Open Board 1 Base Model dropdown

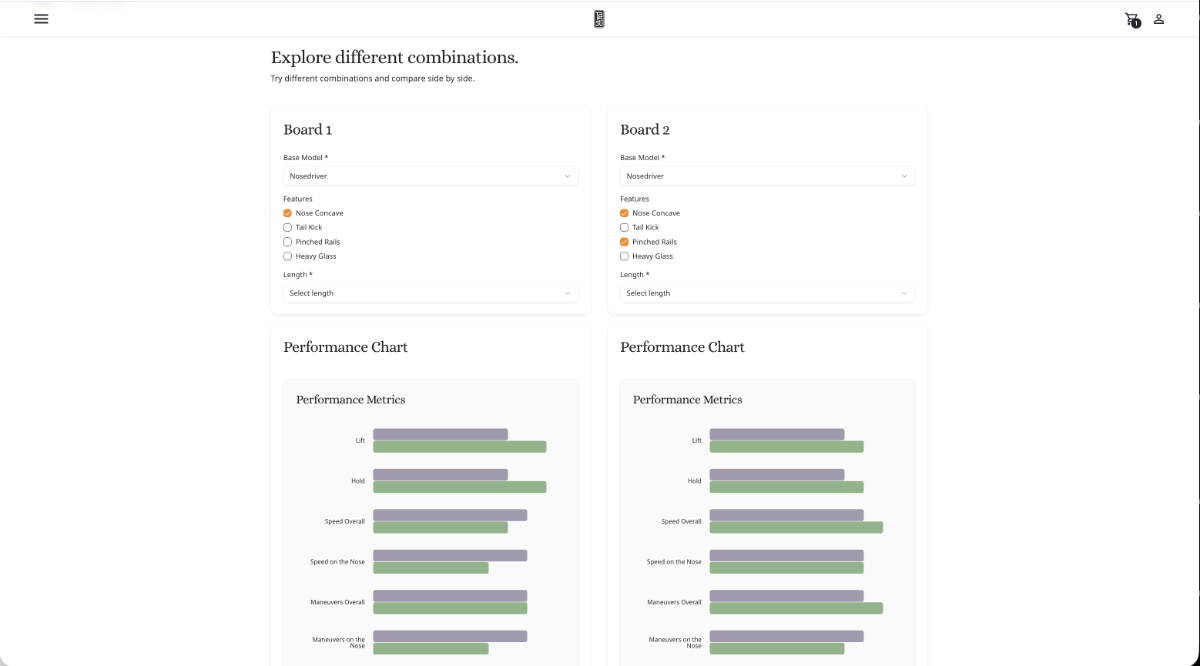[x=430, y=176]
